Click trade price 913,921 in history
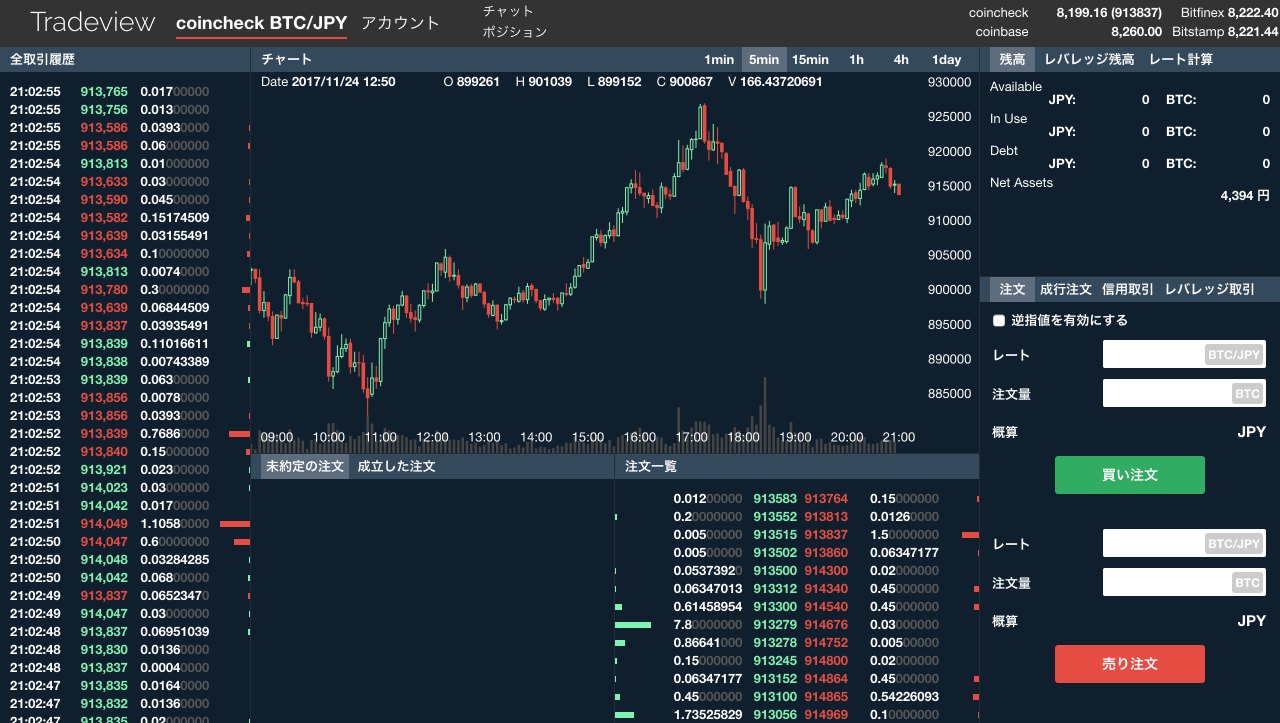This screenshot has height=723, width=1280. point(104,469)
